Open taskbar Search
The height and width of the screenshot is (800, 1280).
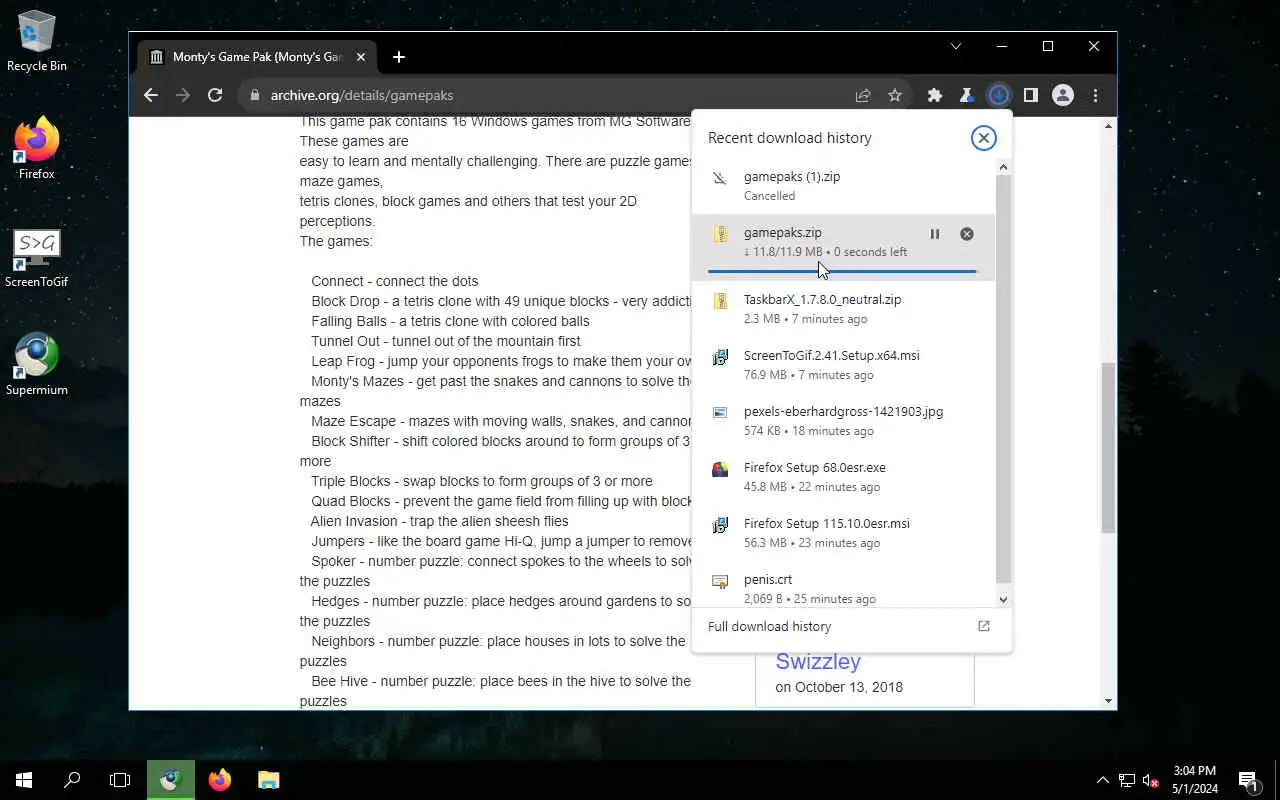[72, 780]
